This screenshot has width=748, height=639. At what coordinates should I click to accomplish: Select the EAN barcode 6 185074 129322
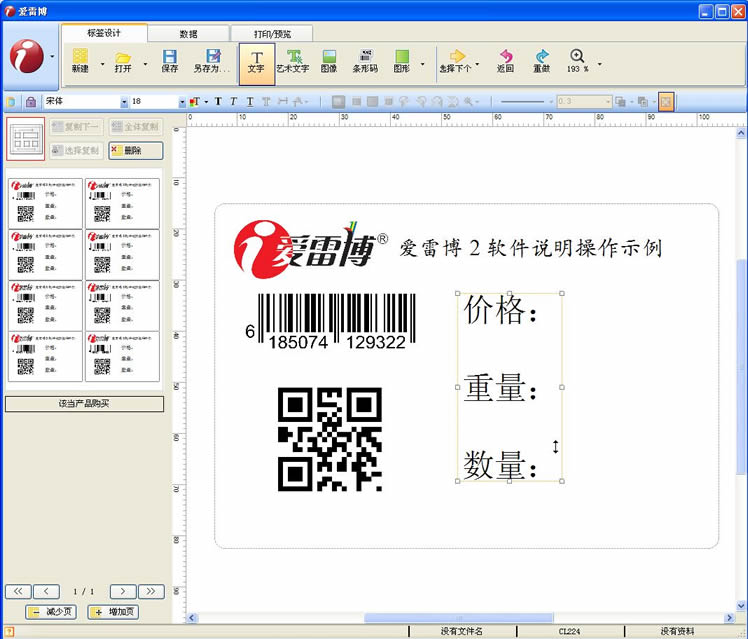331,322
